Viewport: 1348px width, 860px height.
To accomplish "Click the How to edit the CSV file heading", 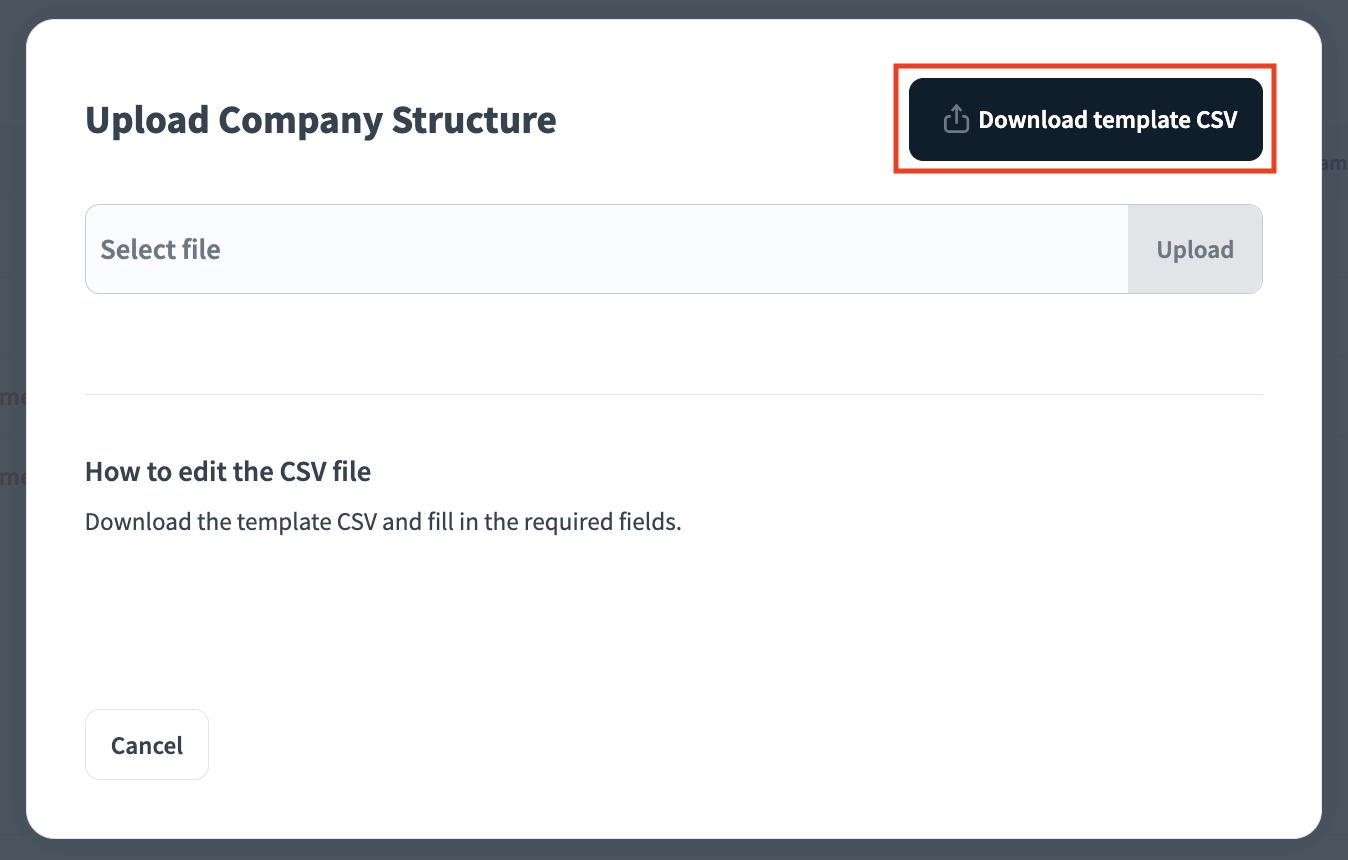I will 228,472.
